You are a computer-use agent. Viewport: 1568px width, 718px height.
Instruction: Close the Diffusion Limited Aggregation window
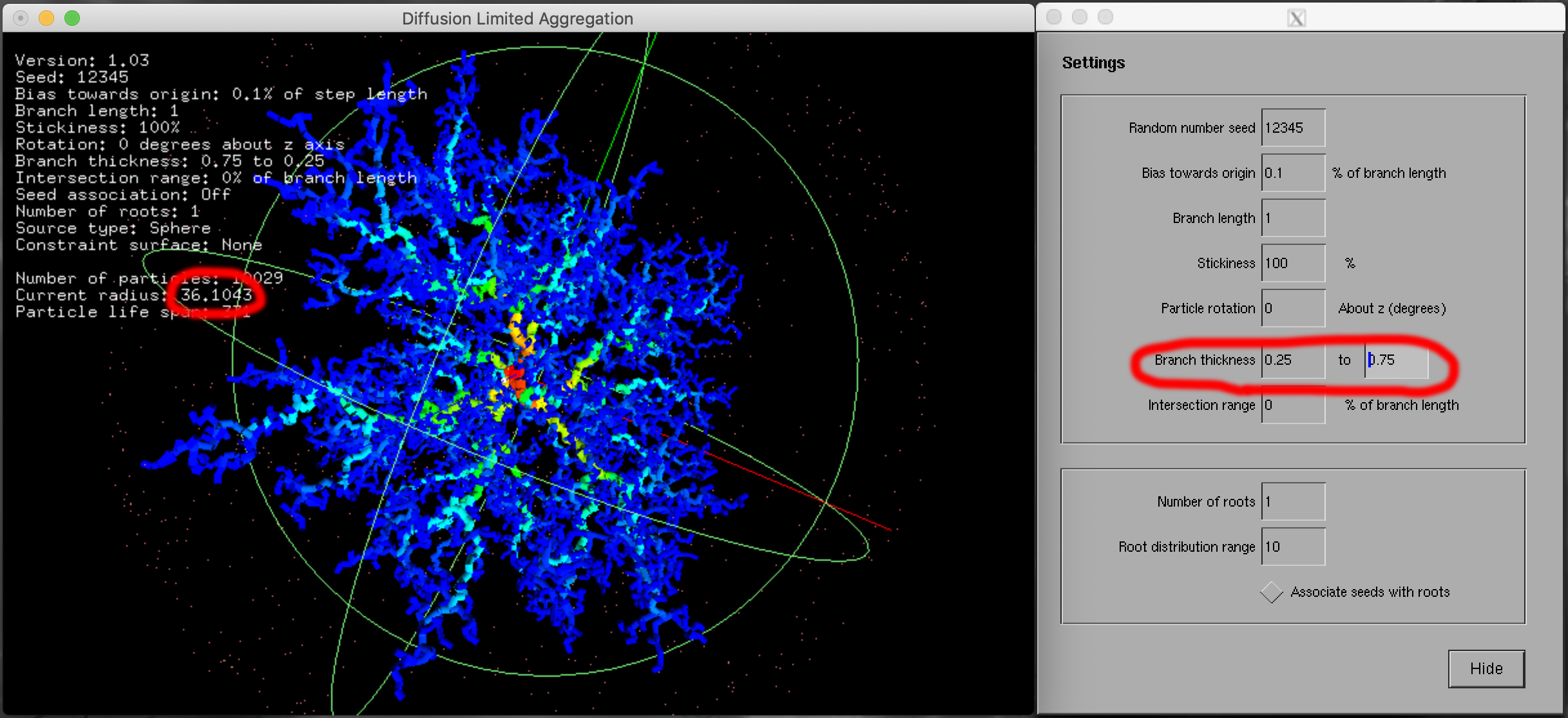click(21, 18)
